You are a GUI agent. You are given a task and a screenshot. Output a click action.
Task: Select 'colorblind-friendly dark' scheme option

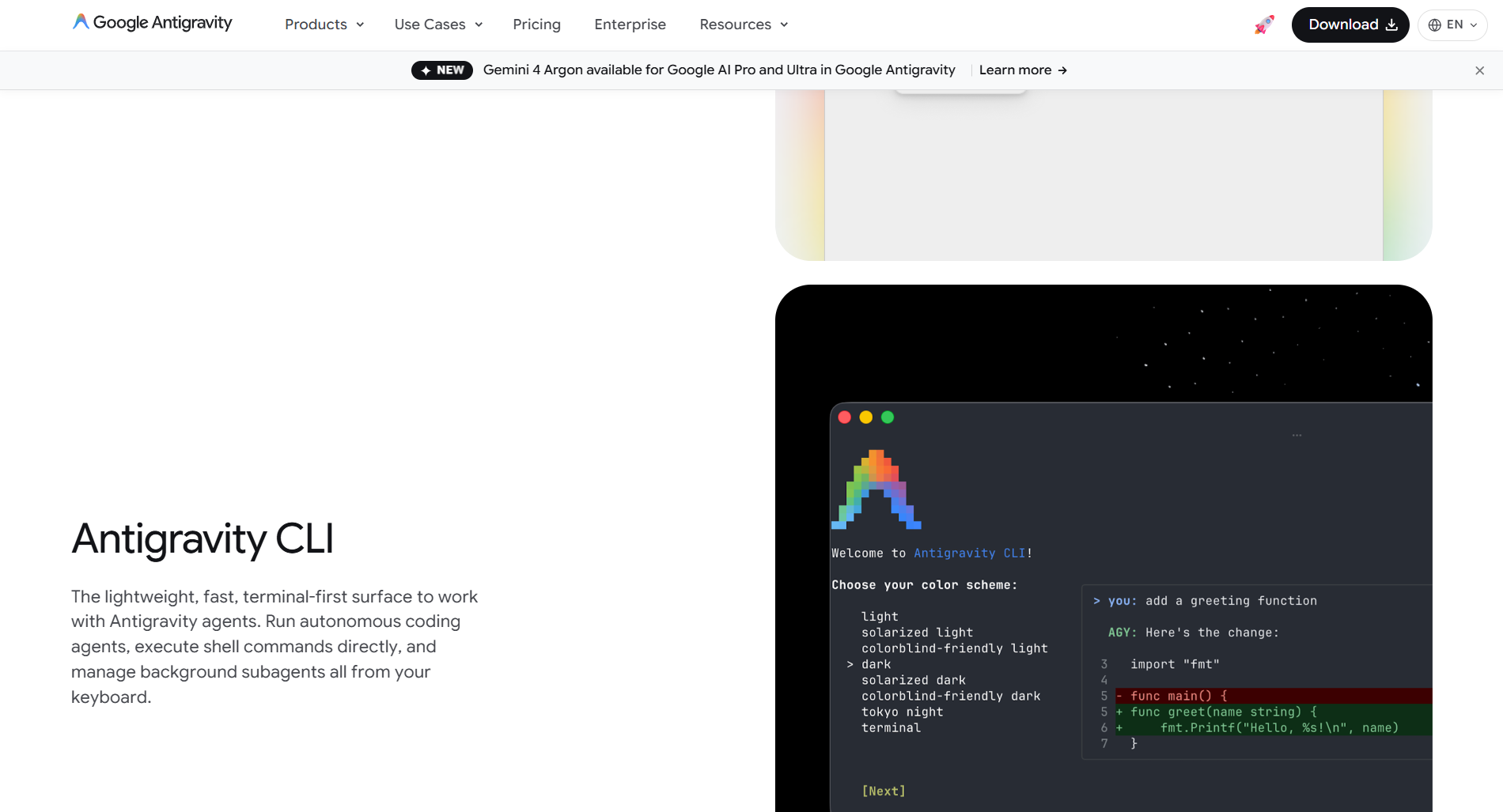click(x=951, y=696)
